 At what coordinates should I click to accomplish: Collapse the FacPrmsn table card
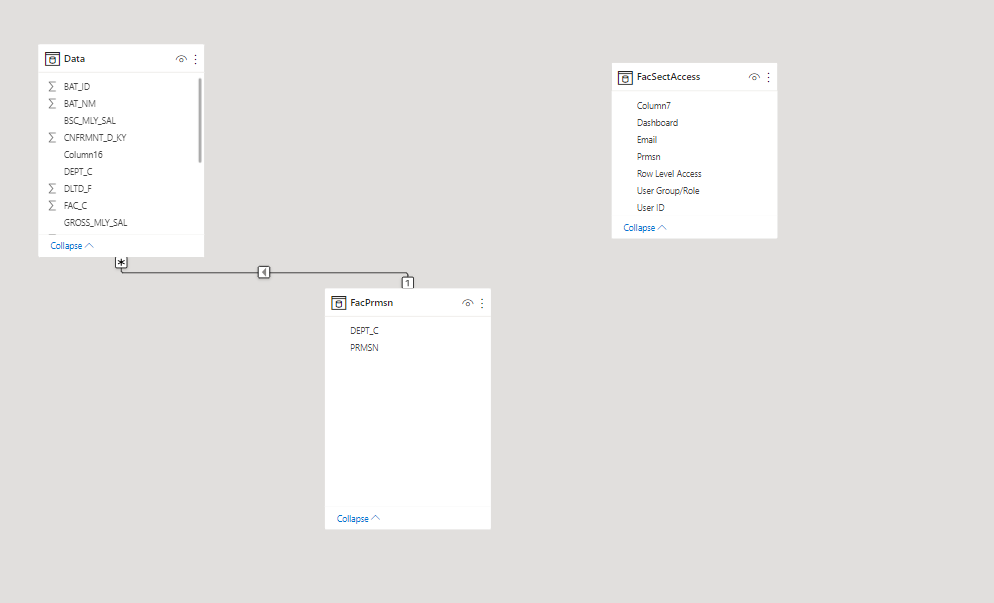point(358,519)
